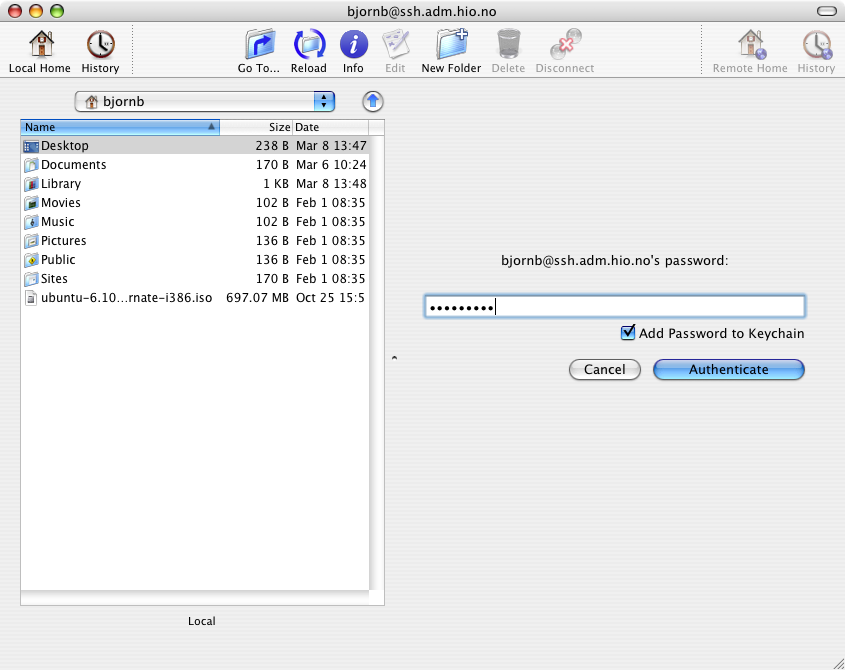845x670 pixels.
Task: Click the 1 KB size value
Action: (276, 184)
